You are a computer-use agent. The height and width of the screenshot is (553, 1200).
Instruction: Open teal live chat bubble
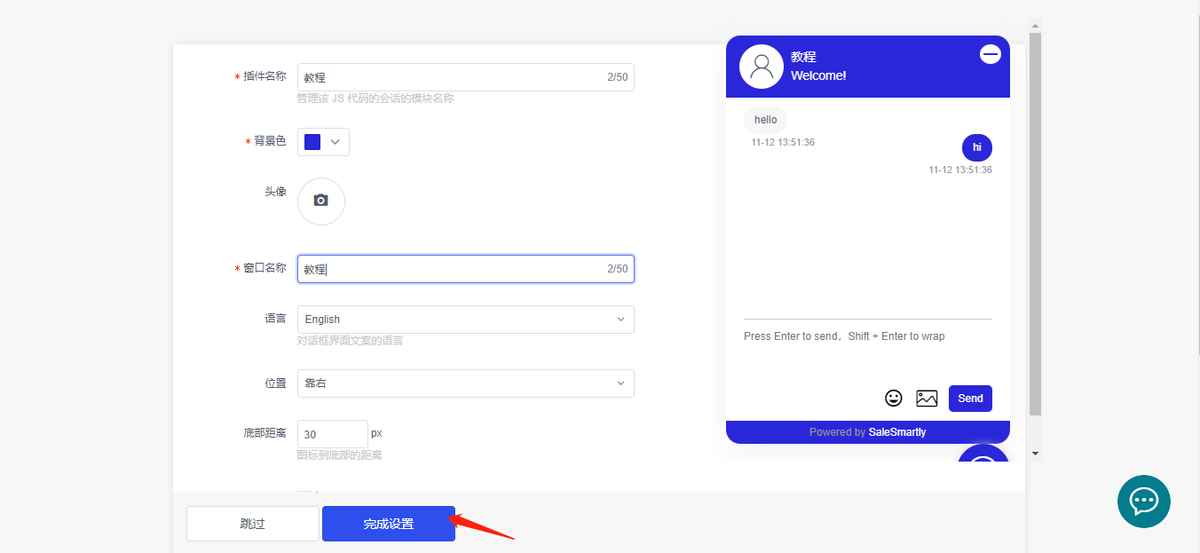click(x=1143, y=501)
